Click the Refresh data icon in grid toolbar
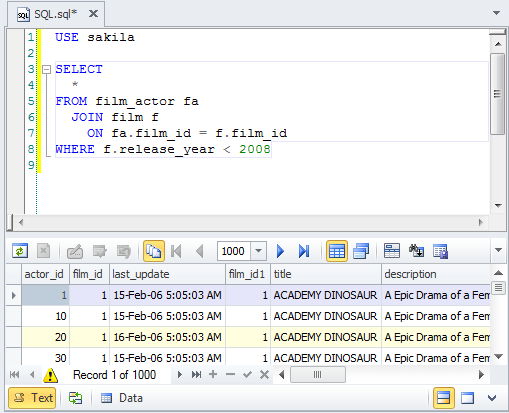Image resolution: width=509 pixels, height=413 pixels. 20,251
